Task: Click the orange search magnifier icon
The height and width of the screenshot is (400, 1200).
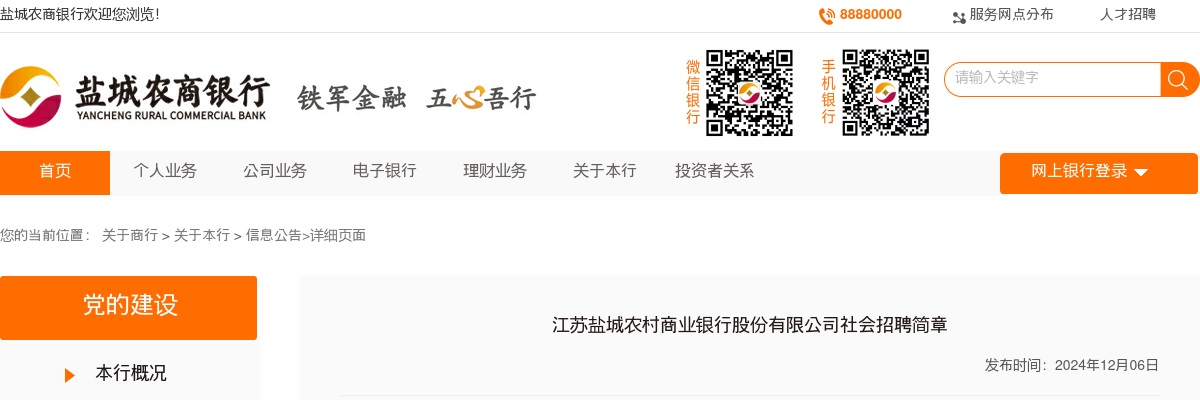Action: pos(1179,80)
